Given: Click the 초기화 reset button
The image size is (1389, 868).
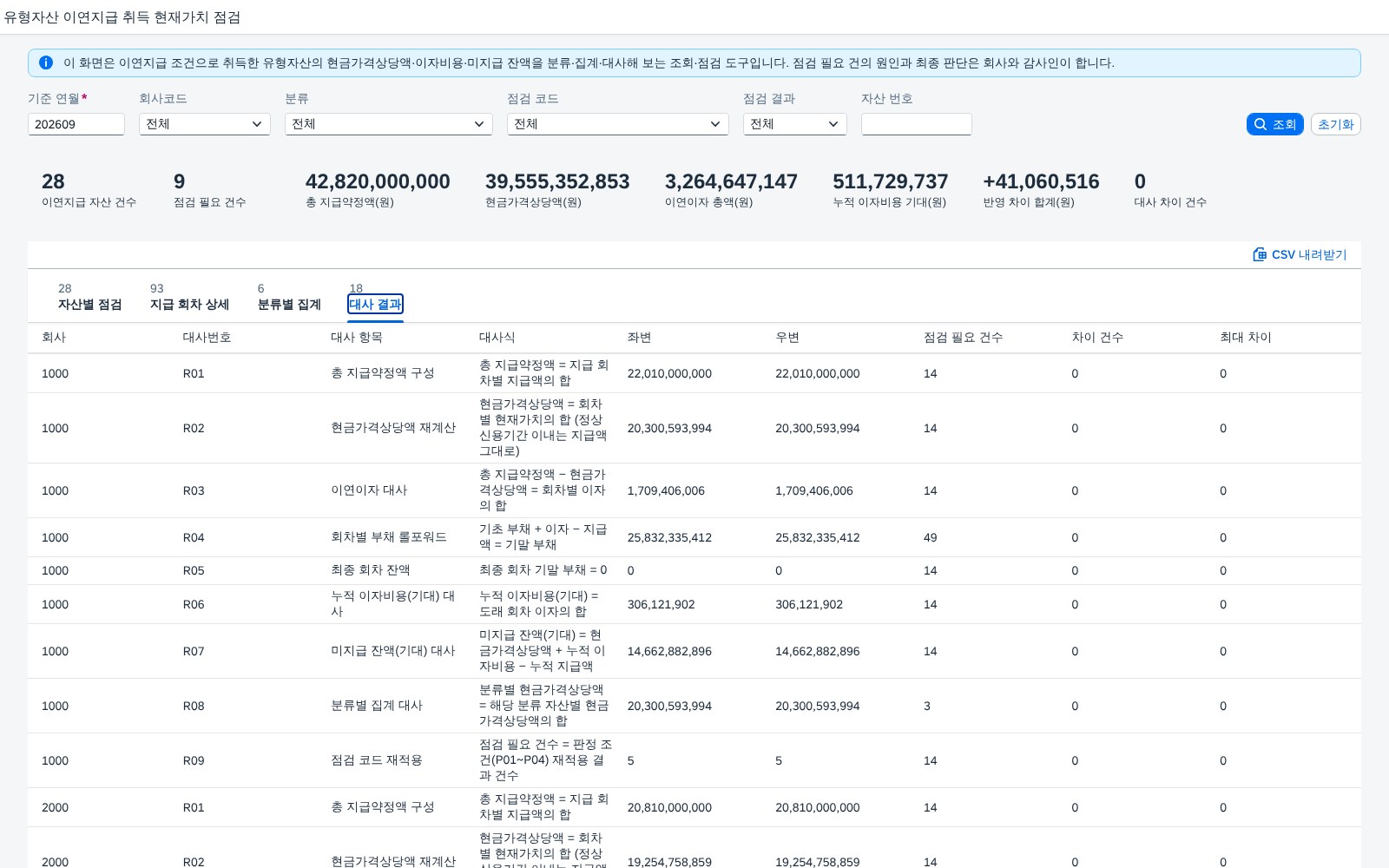Looking at the screenshot, I should tap(1335, 124).
